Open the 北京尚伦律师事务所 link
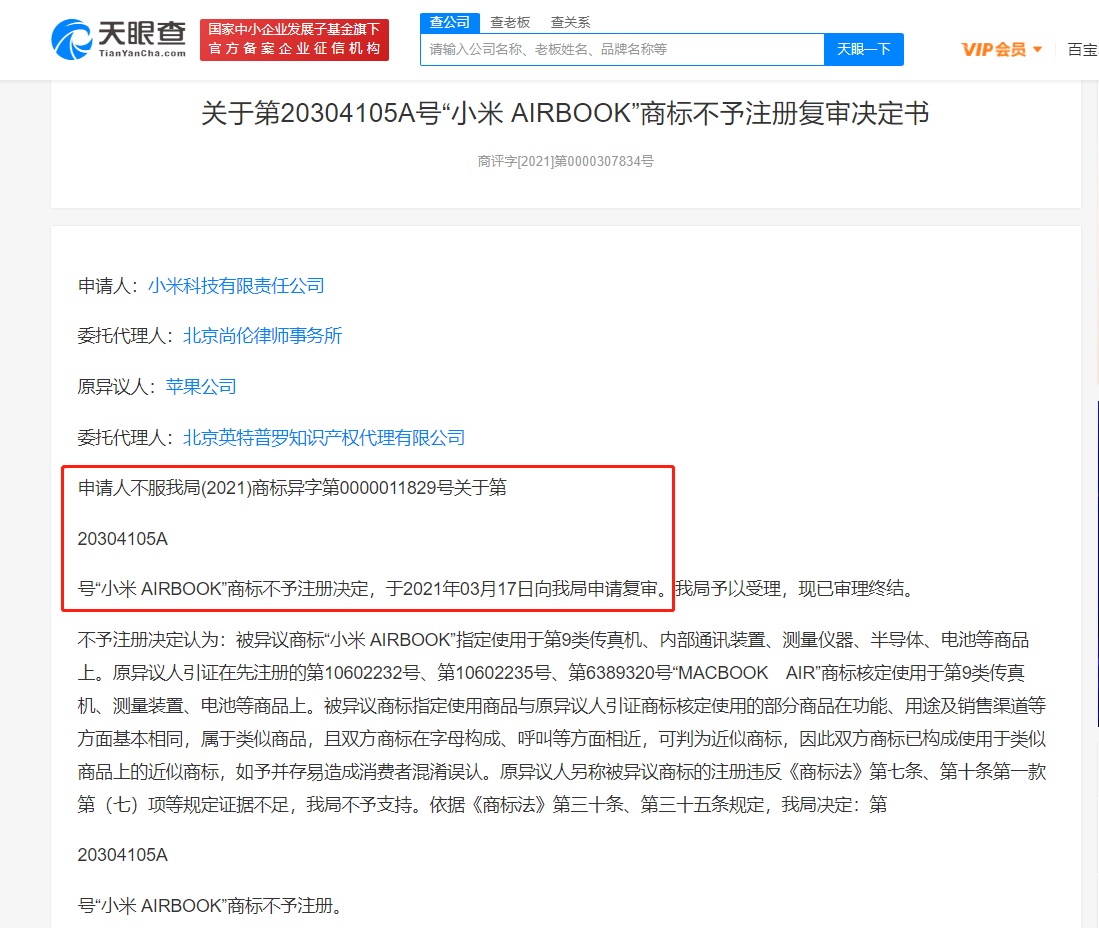 point(262,336)
